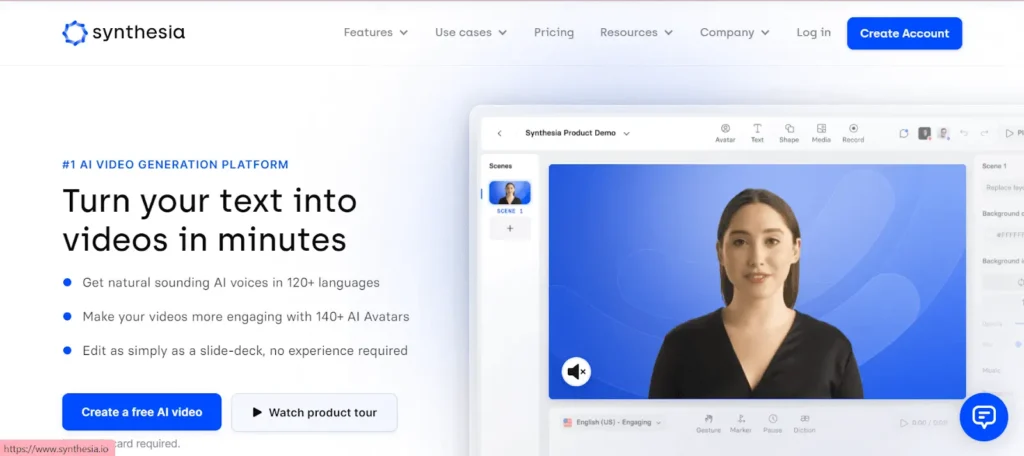1024x456 pixels.
Task: Open the Avatar tool in the editor
Action: pos(725,133)
